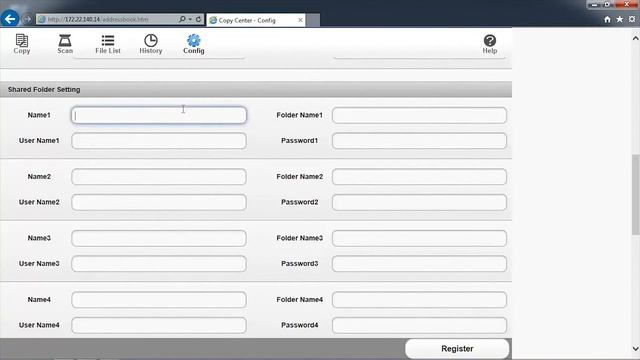
Task: Click the Password2 input field
Action: [419, 202]
